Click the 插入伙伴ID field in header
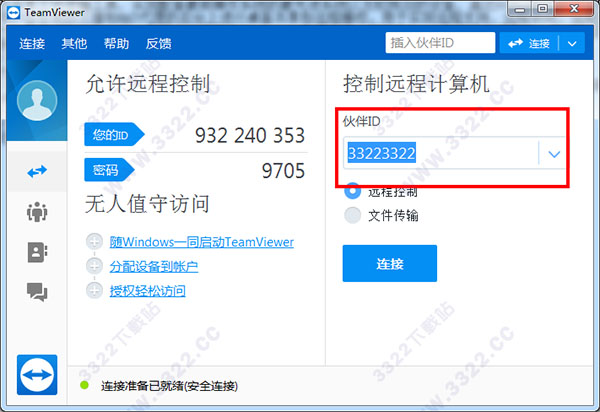The image size is (600, 412). (440, 42)
